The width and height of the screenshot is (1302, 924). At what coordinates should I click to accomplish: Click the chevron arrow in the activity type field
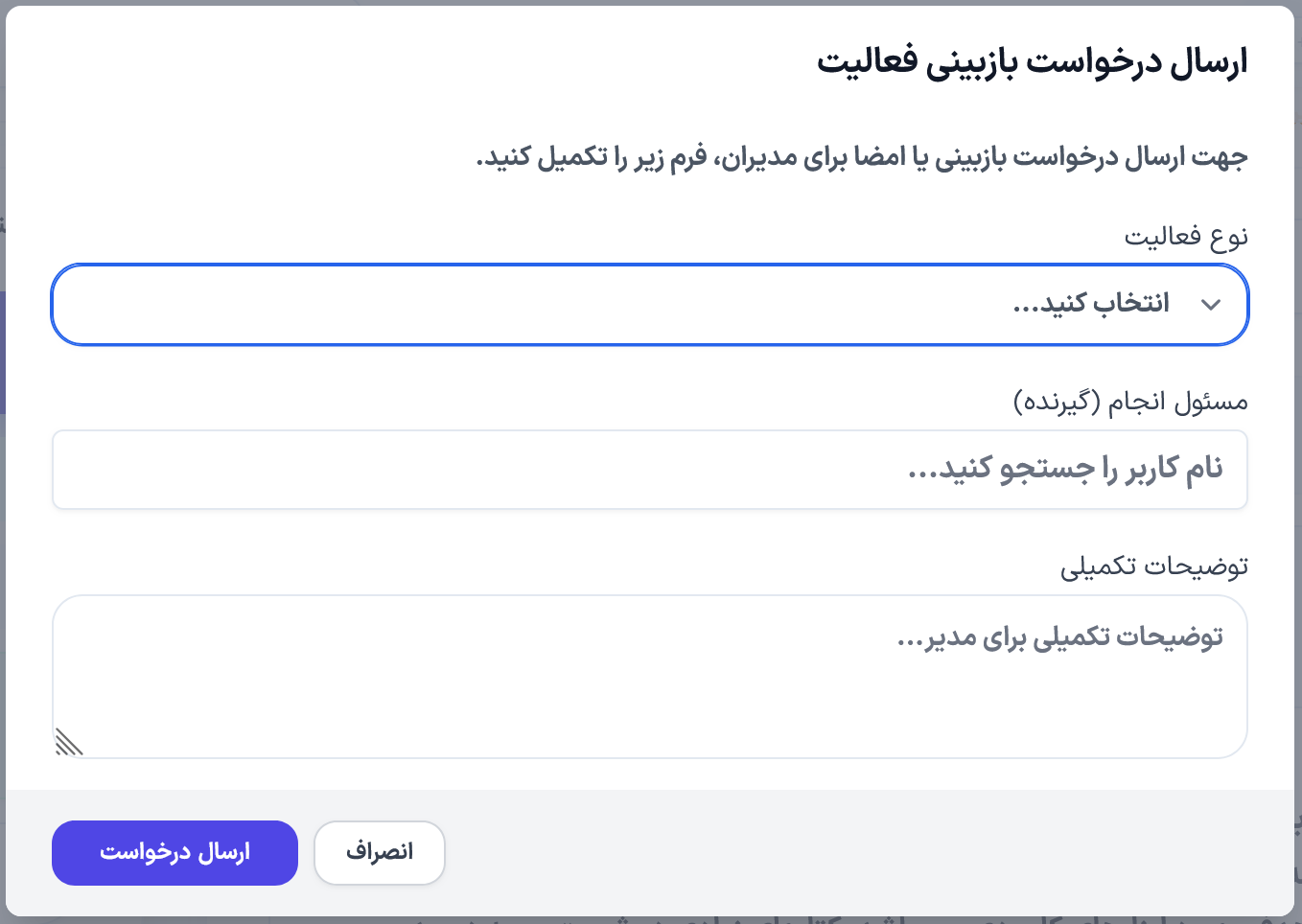(x=1211, y=305)
